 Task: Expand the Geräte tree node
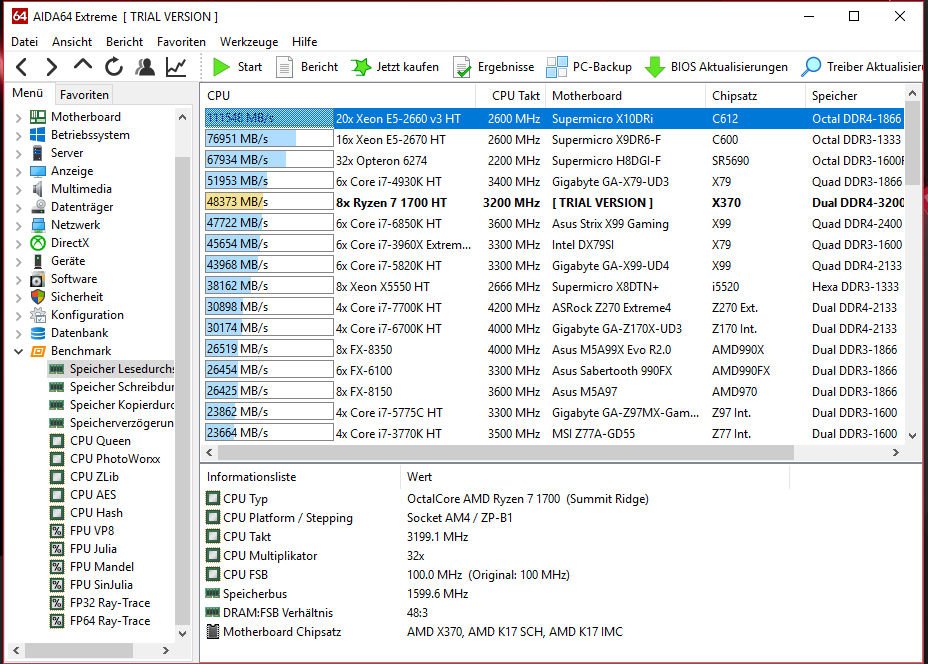(x=18, y=262)
